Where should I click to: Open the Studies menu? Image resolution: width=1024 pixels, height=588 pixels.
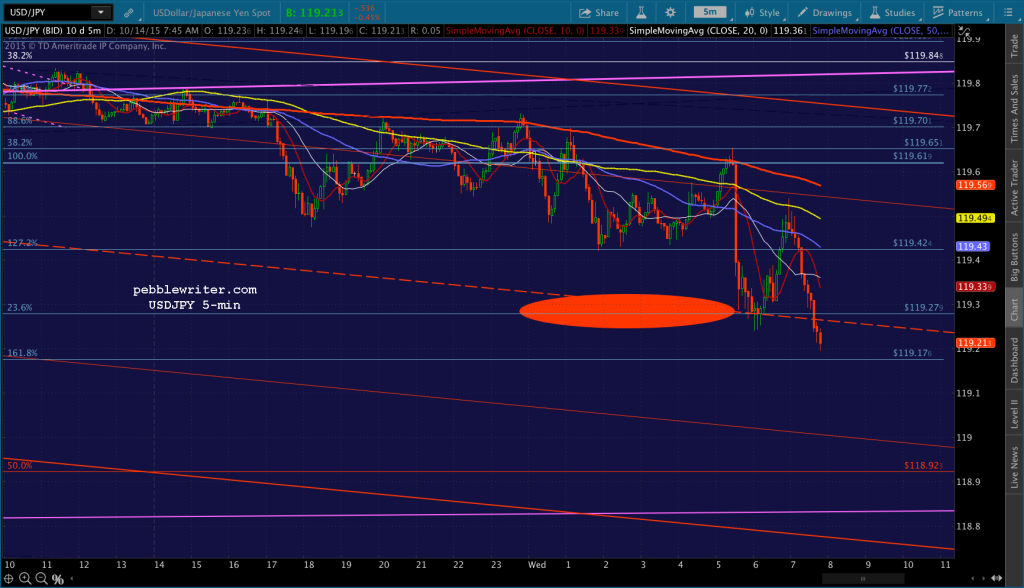click(892, 12)
